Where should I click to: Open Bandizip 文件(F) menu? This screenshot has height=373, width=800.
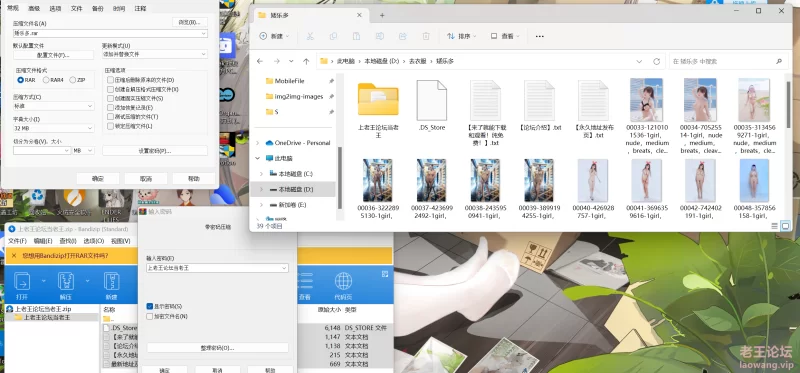click(x=17, y=241)
